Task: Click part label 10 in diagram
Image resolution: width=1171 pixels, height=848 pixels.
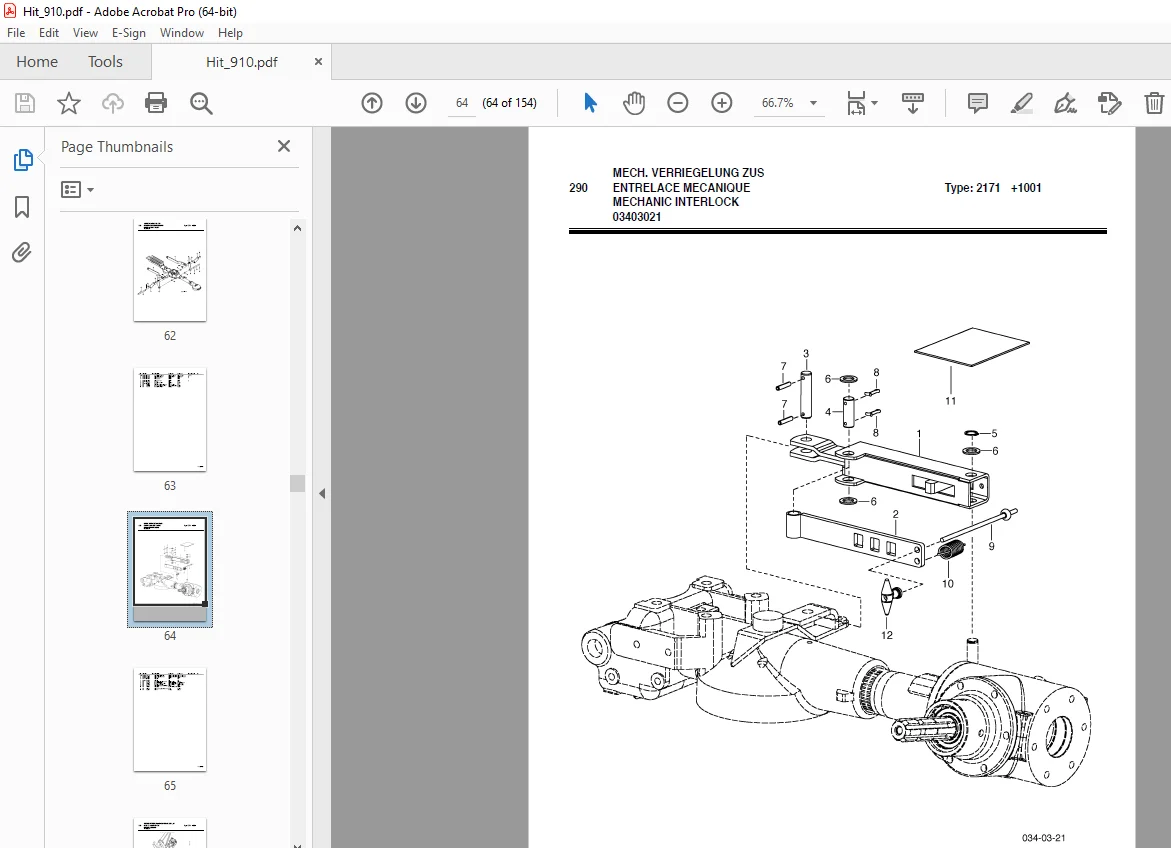Action: coord(948,584)
